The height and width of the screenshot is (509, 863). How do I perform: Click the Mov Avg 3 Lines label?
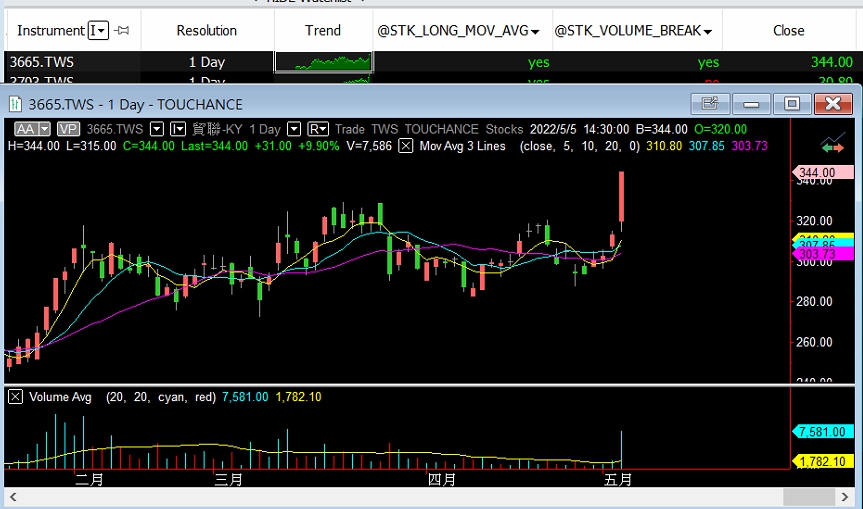click(x=462, y=146)
